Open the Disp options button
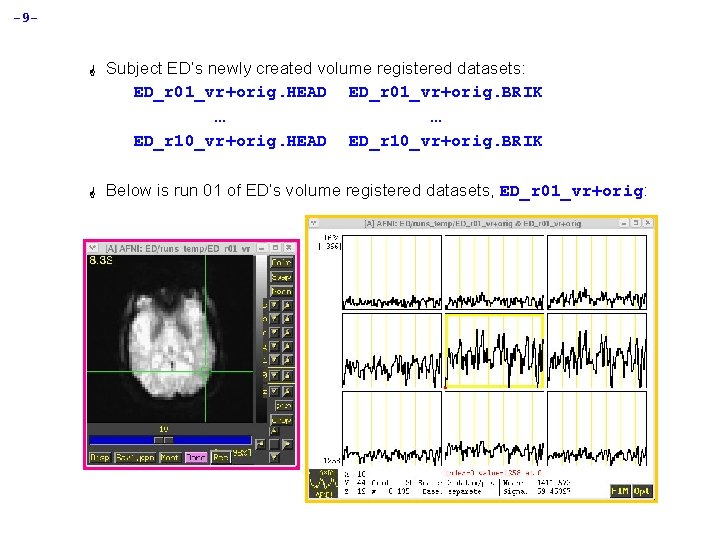The width and height of the screenshot is (720, 540). coord(100,457)
